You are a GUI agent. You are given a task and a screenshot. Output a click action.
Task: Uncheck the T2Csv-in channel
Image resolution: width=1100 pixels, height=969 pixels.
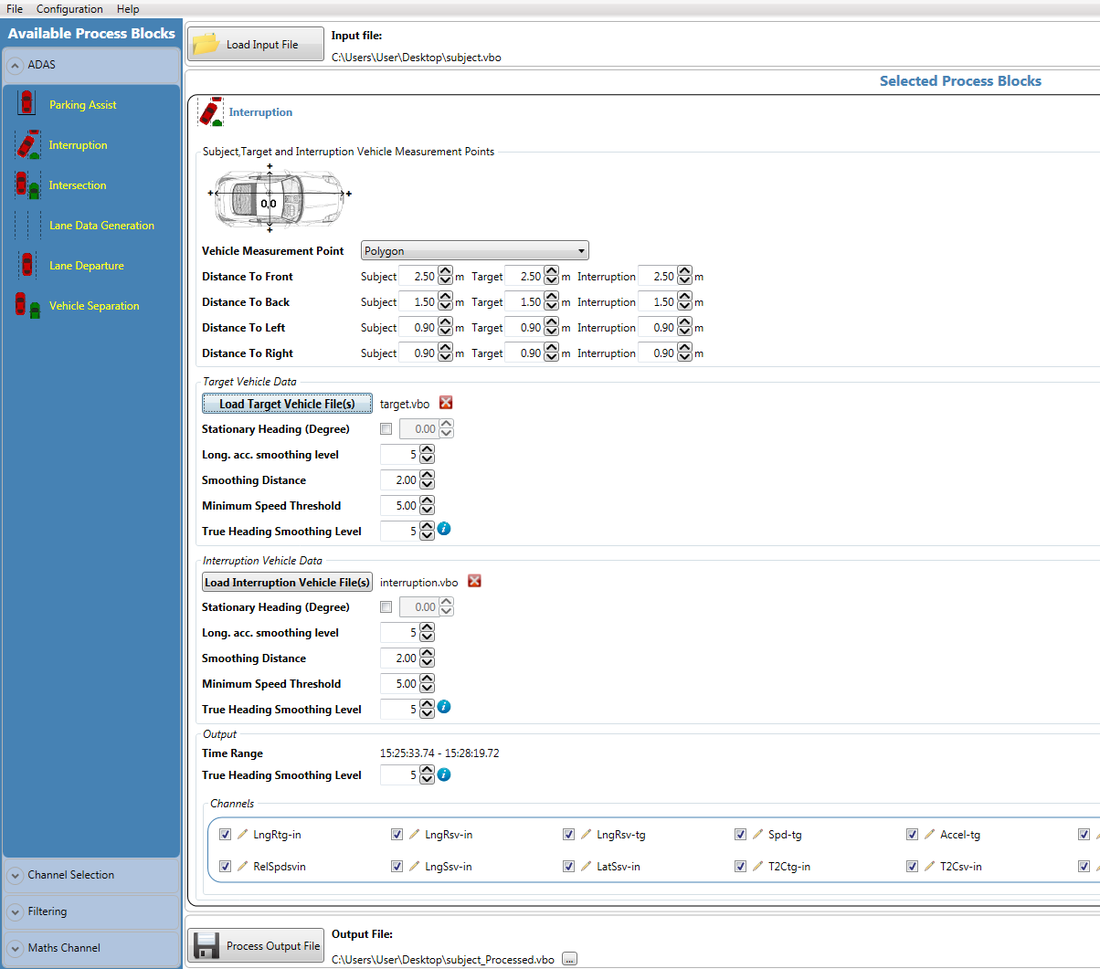(x=912, y=867)
